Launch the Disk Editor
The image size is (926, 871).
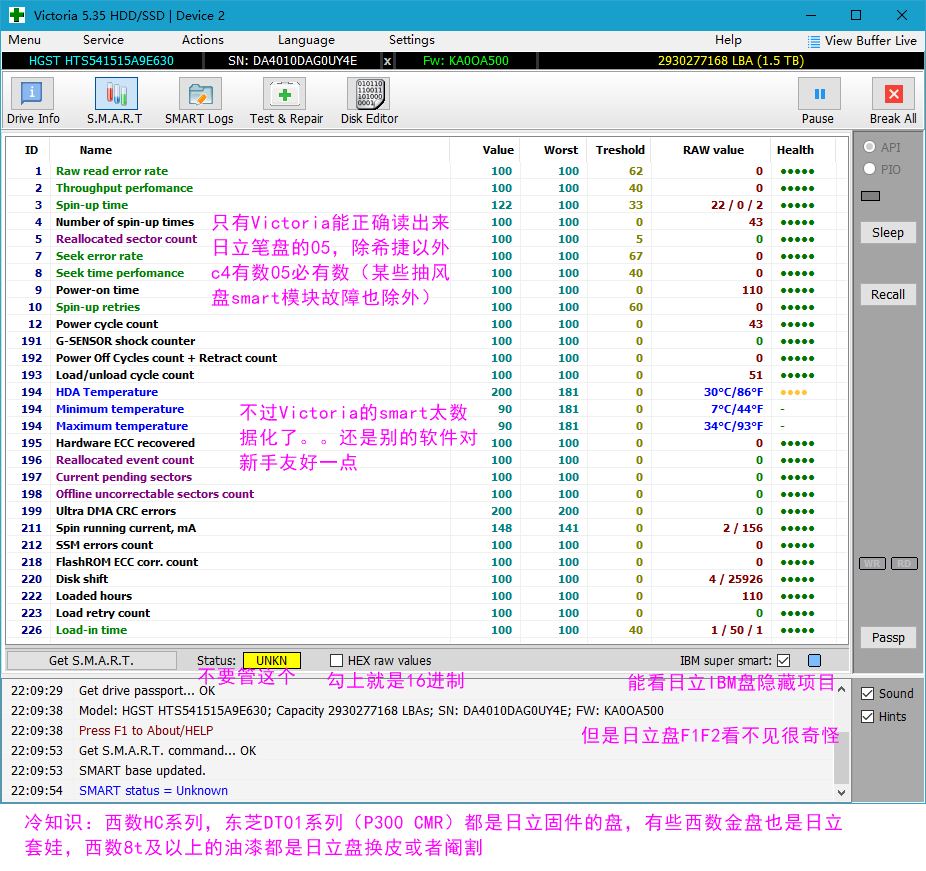[x=369, y=101]
